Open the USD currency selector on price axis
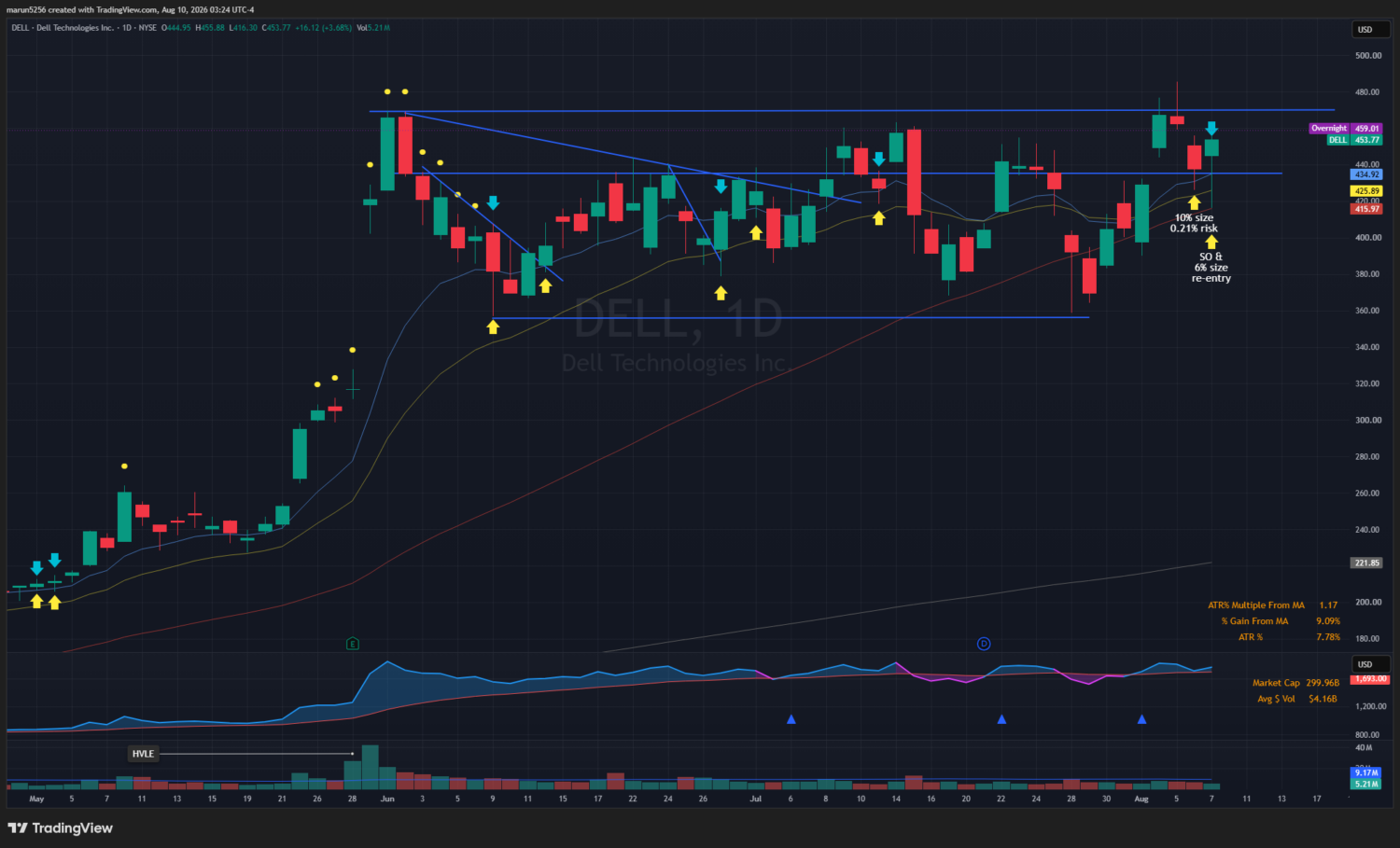Screen dimensions: 1400x848 [1370, 29]
